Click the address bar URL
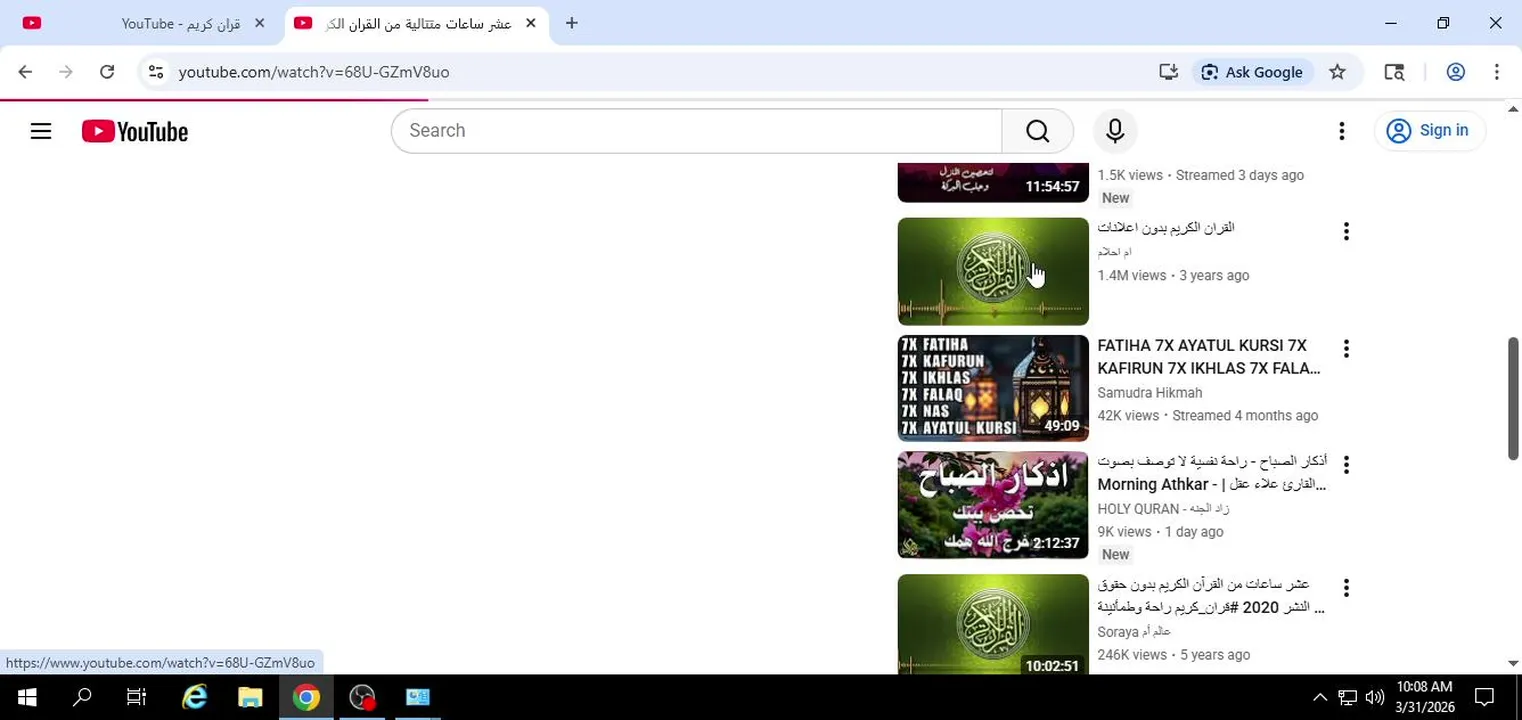The height and width of the screenshot is (720, 1522). (314, 72)
